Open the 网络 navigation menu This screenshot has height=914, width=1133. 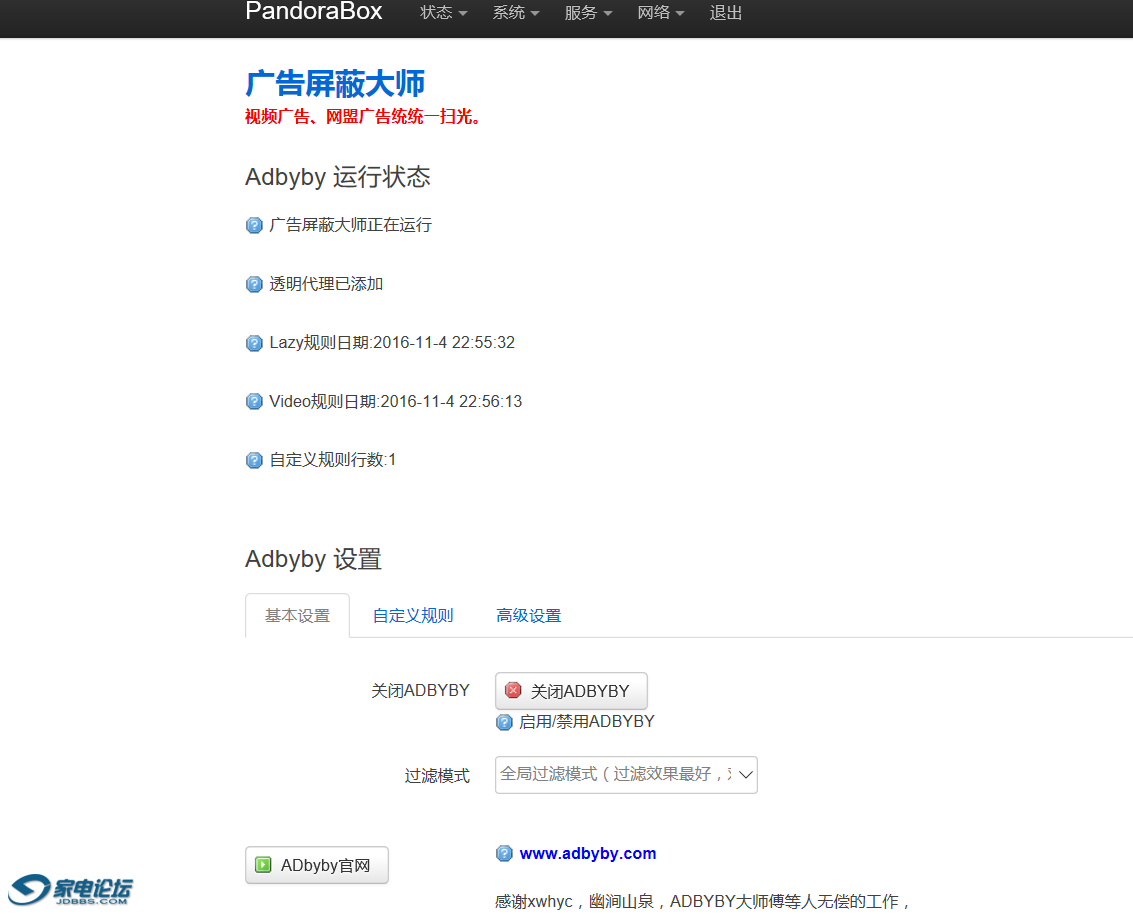tap(660, 13)
